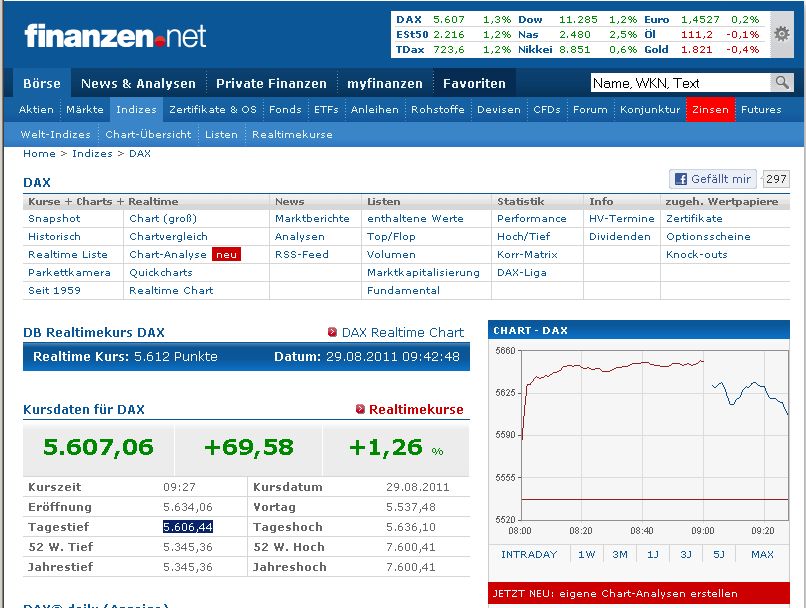The image size is (806, 608).
Task: Click the red Zinsen menu item
Action: pos(710,109)
